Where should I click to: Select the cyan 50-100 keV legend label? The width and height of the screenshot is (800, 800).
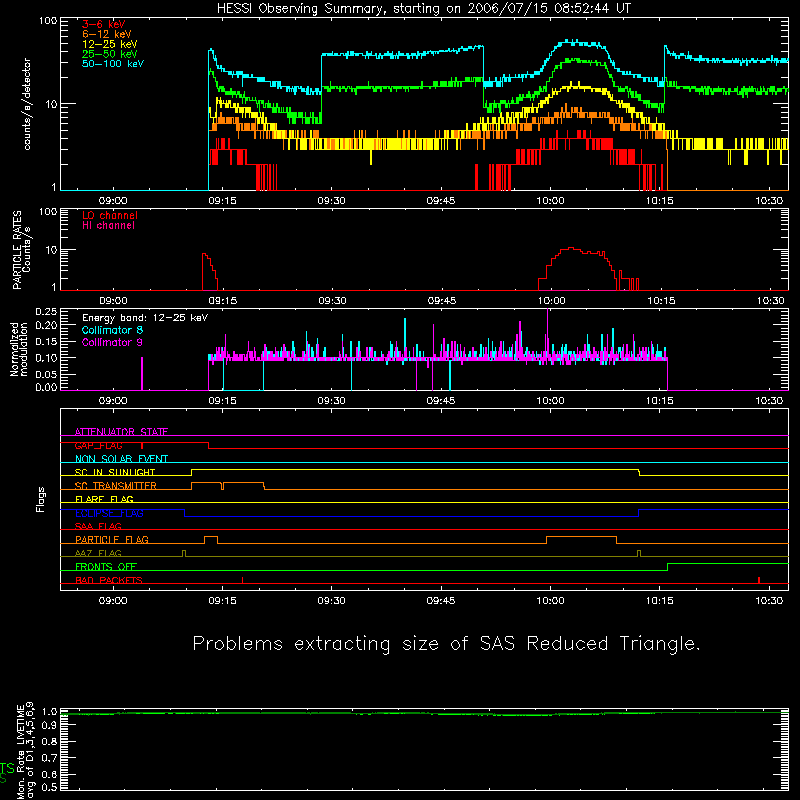[x=113, y=64]
